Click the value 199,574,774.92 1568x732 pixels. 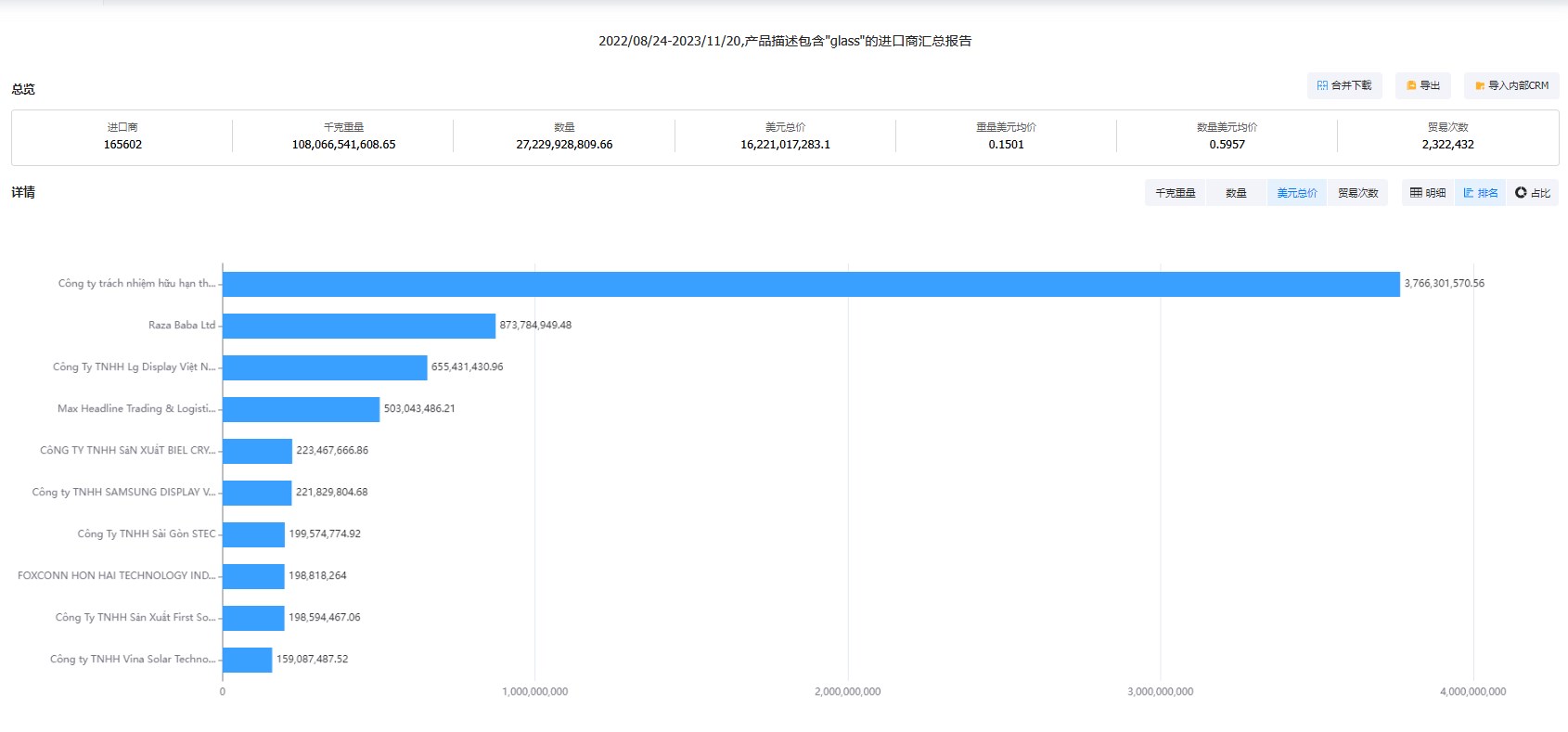pos(325,533)
